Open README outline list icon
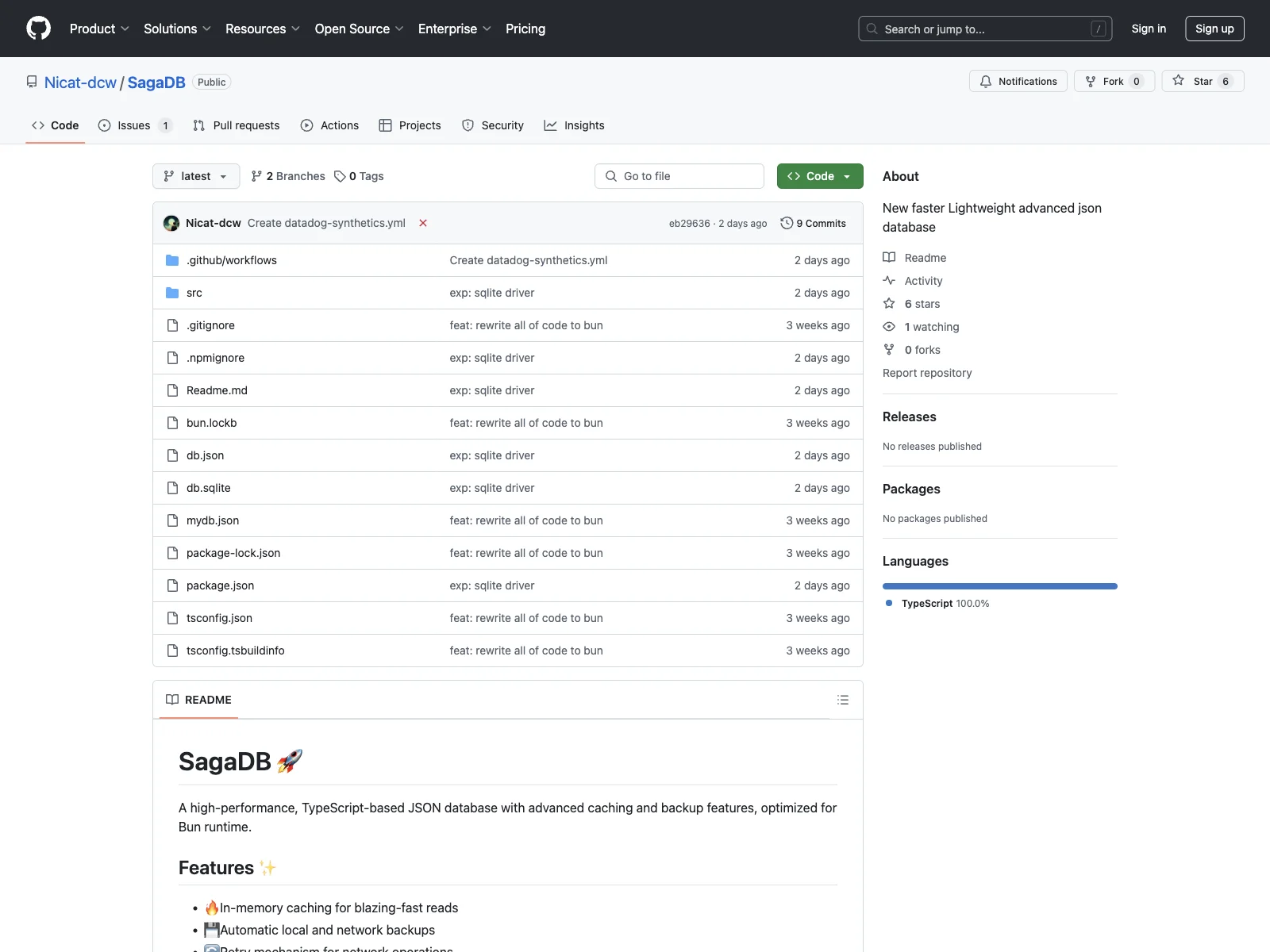The width and height of the screenshot is (1270, 952). coord(843,700)
